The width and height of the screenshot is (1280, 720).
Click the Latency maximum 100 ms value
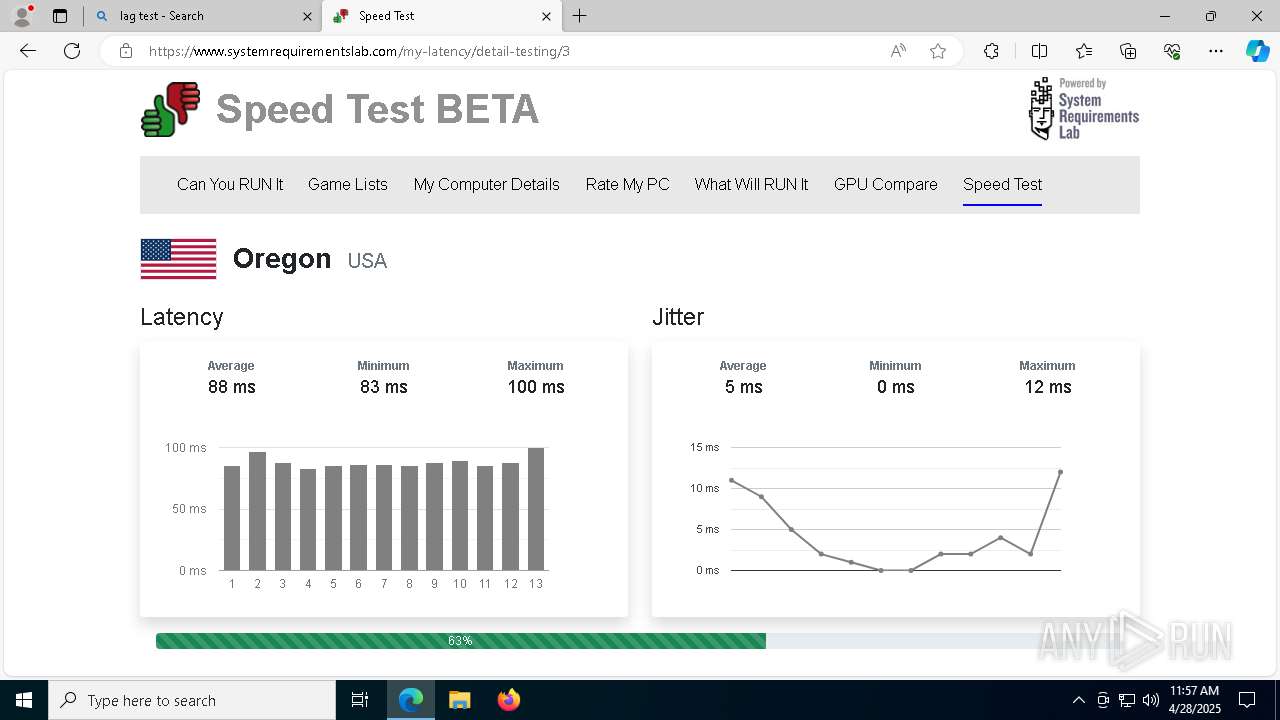tap(536, 387)
